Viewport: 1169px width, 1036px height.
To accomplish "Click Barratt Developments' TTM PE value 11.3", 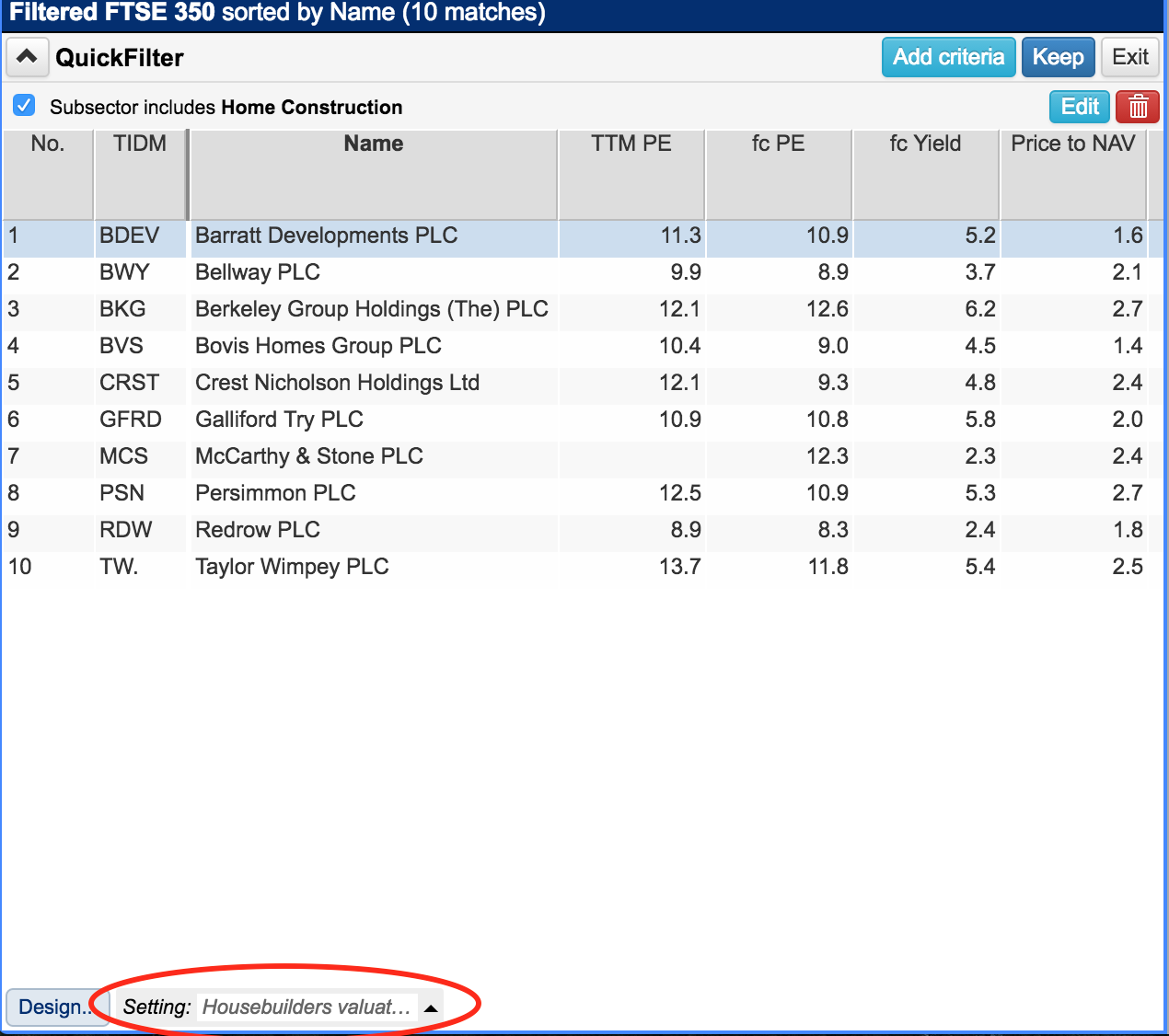I will point(681,236).
